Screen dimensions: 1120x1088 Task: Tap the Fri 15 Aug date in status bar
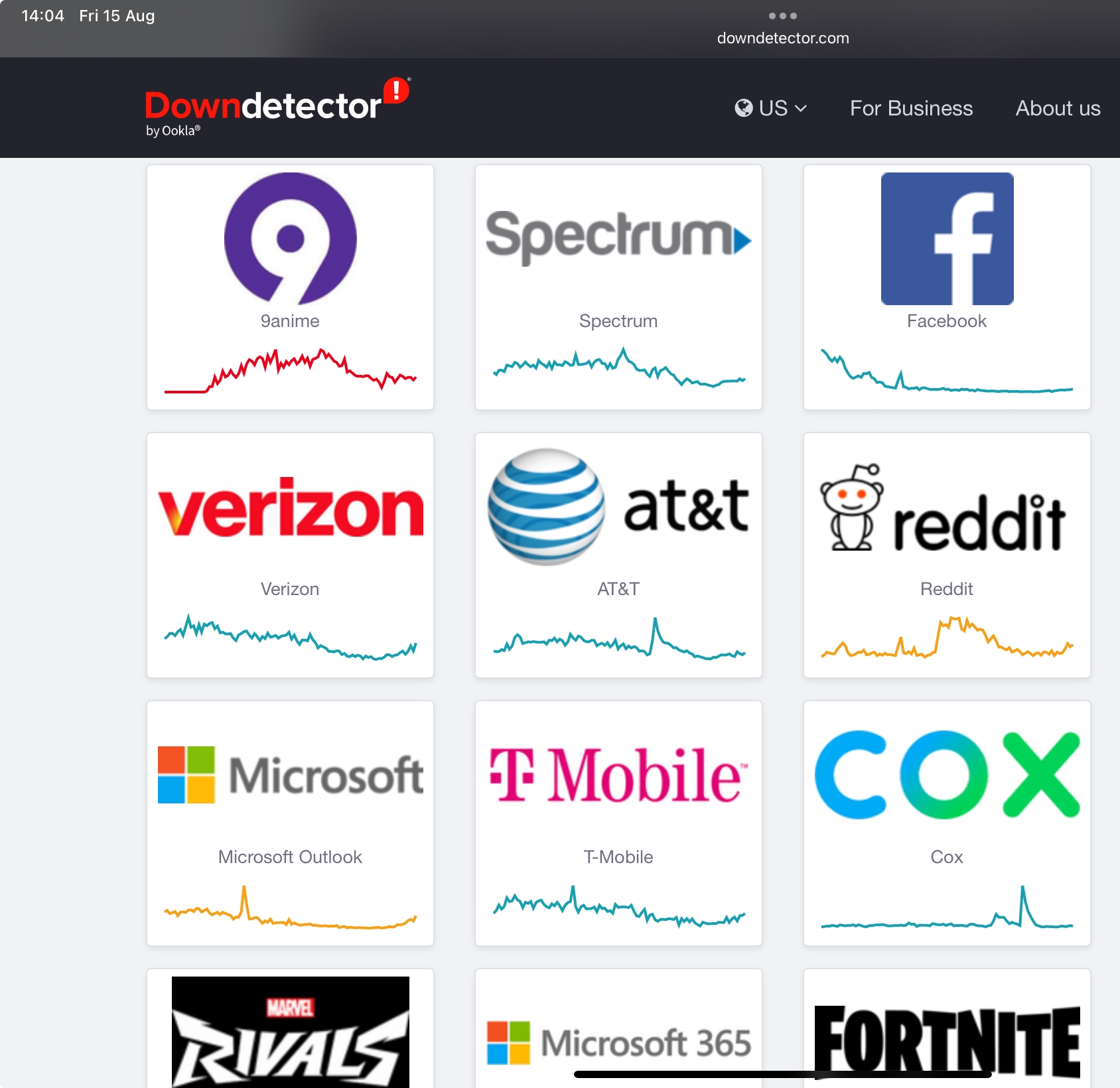point(117,16)
